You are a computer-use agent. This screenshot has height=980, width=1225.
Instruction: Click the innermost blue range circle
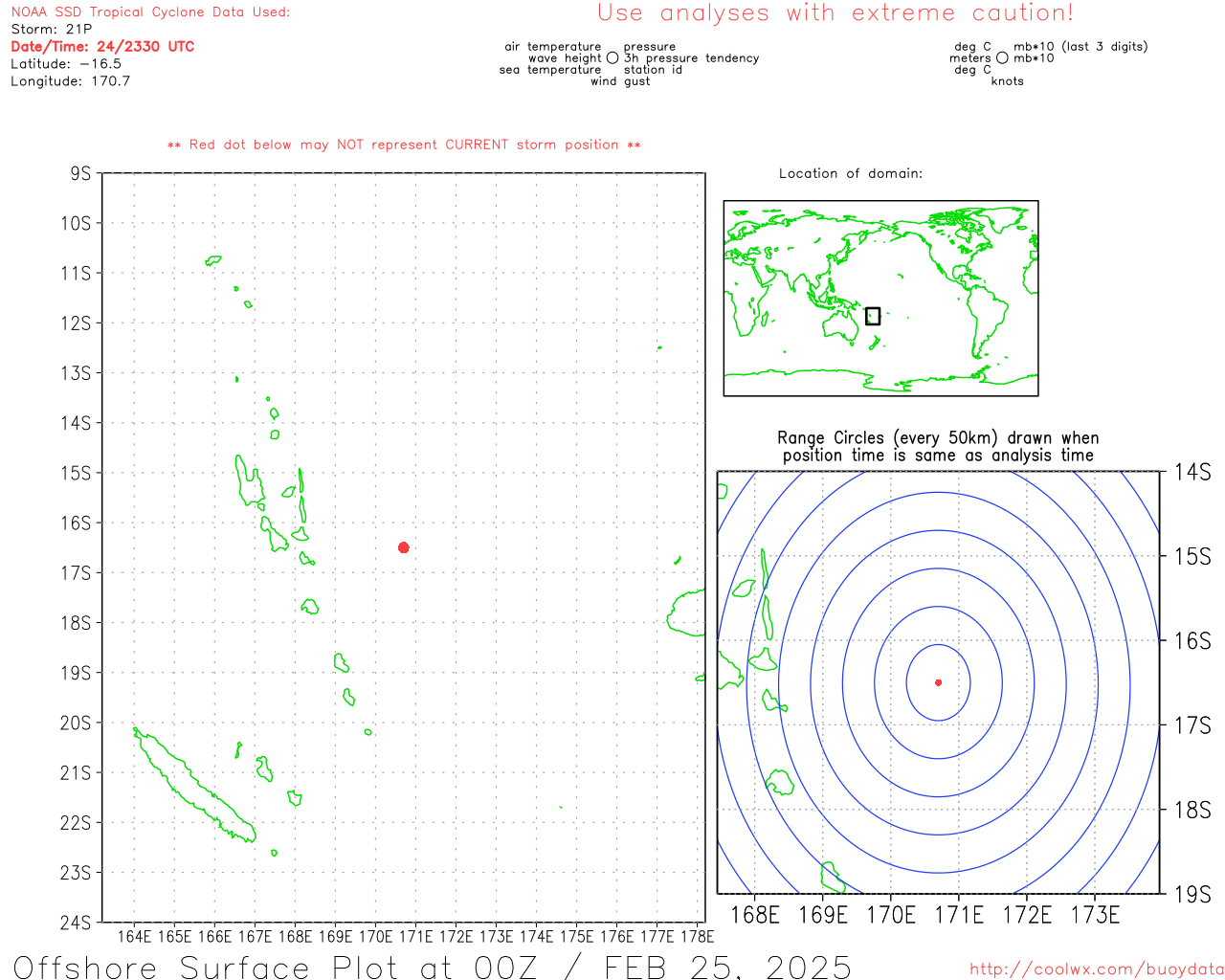(938, 682)
